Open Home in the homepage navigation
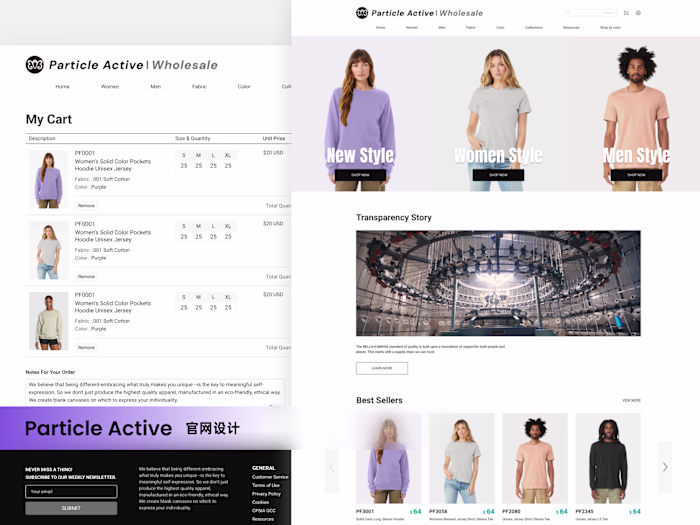This screenshot has height=525, width=700. point(380,28)
